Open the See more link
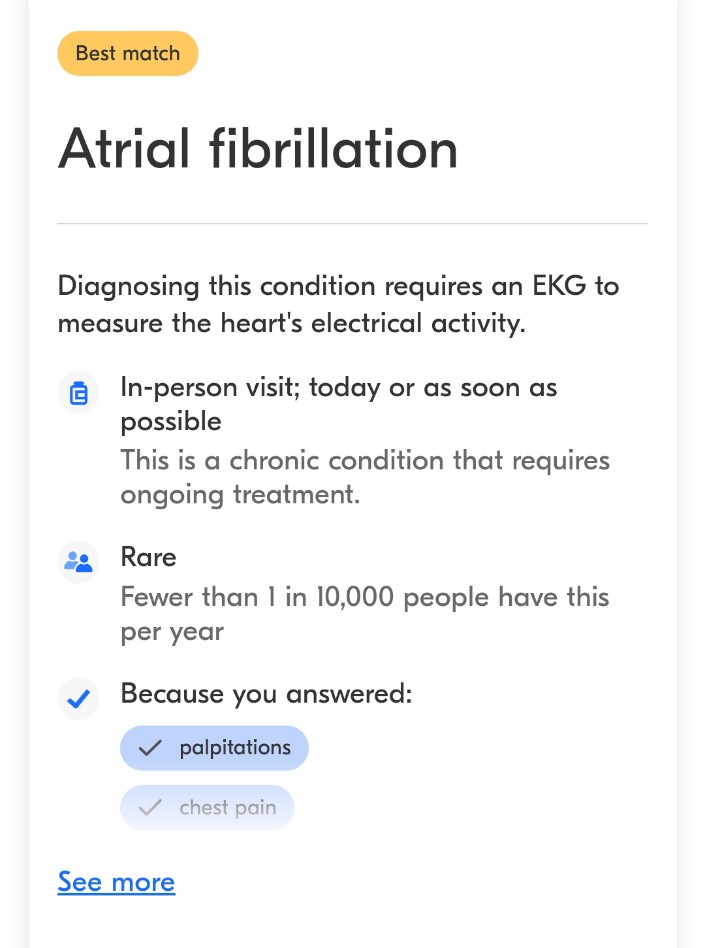705x948 pixels. (116, 882)
